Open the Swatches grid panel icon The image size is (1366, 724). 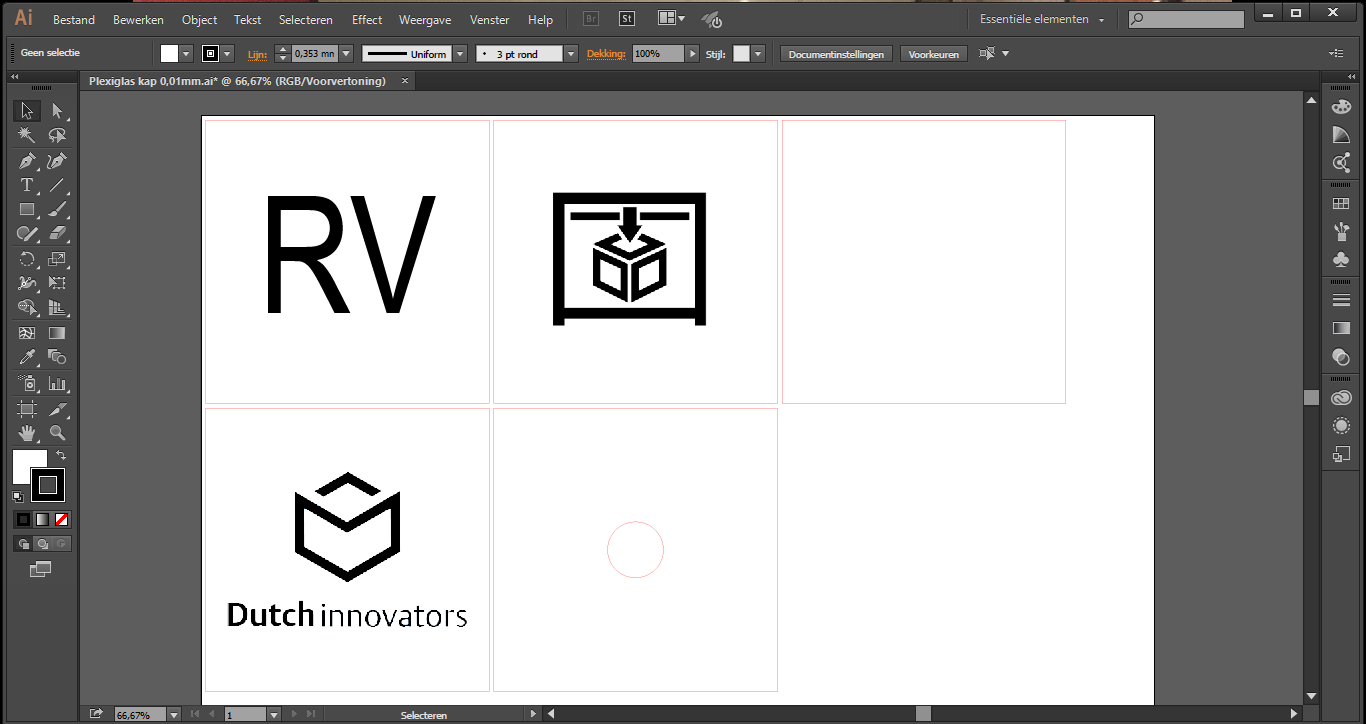tap(1341, 203)
